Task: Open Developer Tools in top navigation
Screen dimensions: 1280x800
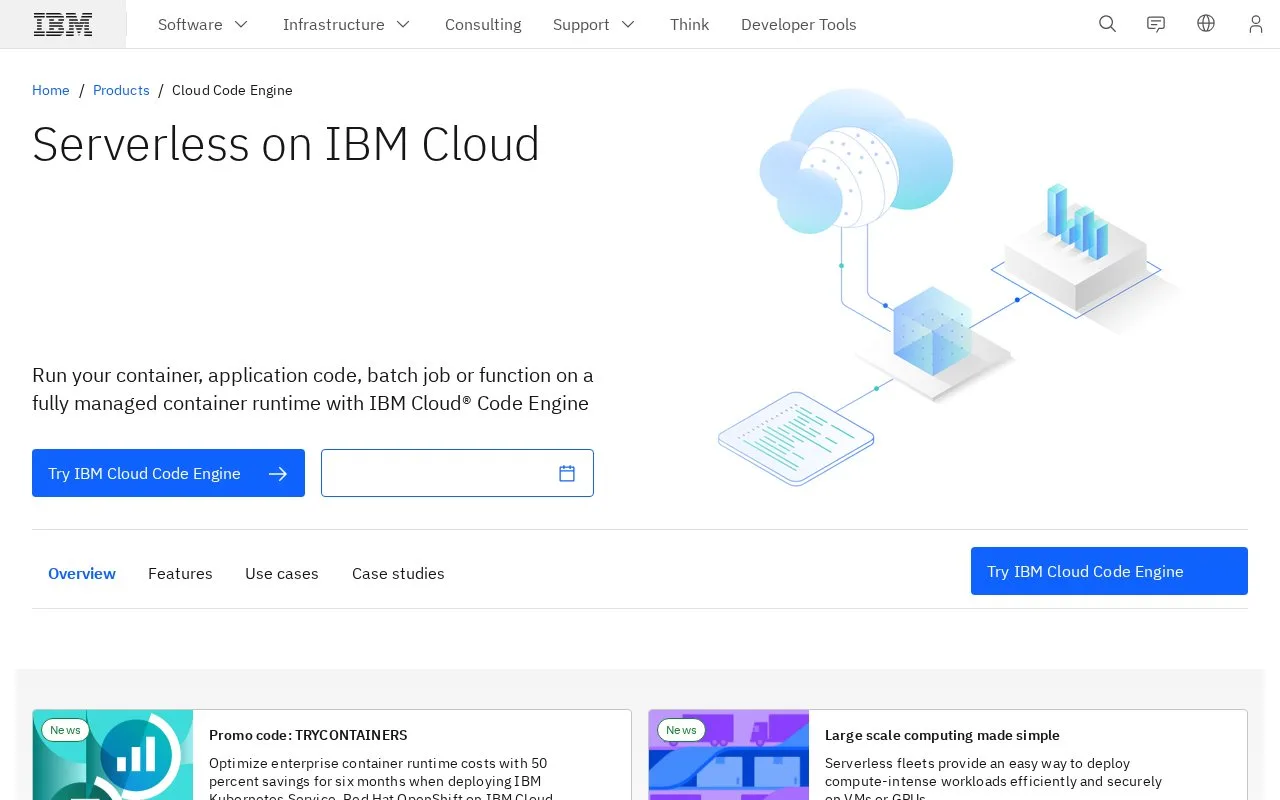Action: pyautogui.click(x=798, y=24)
